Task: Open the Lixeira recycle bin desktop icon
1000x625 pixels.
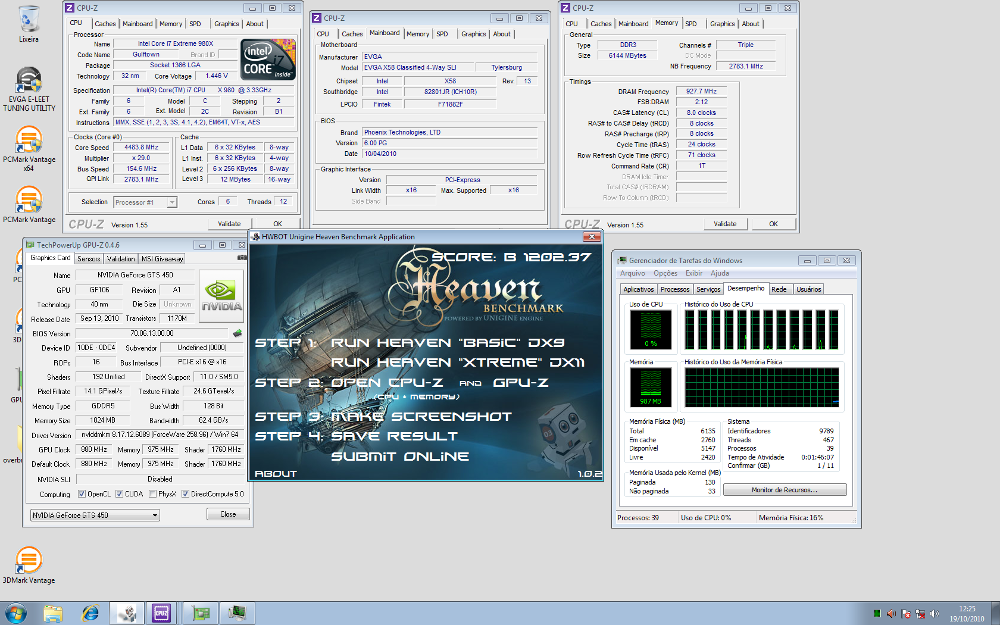Action: pyautogui.click(x=29, y=24)
